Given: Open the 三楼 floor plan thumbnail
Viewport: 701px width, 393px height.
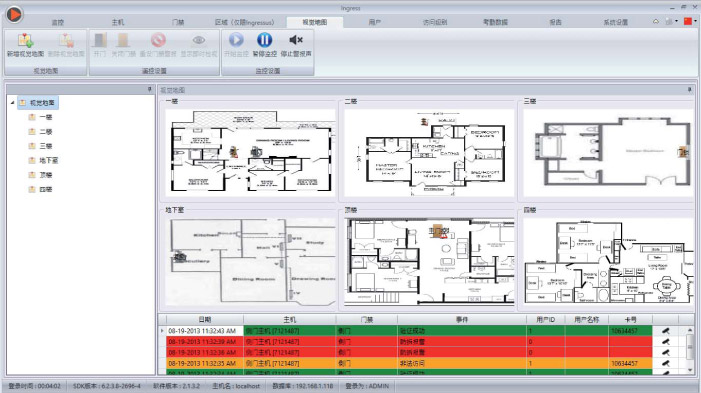Looking at the screenshot, I should [x=607, y=152].
